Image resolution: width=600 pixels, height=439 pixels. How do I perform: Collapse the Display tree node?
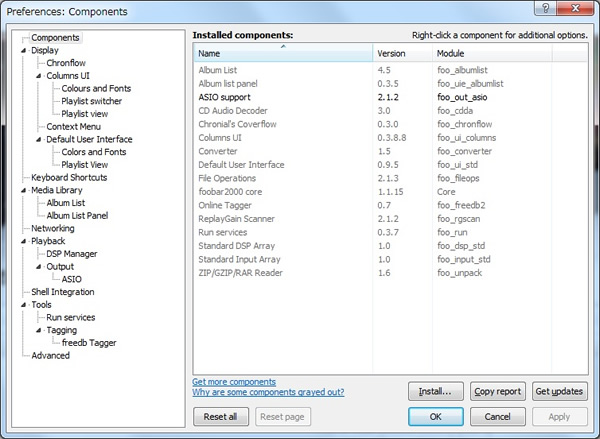[24, 51]
